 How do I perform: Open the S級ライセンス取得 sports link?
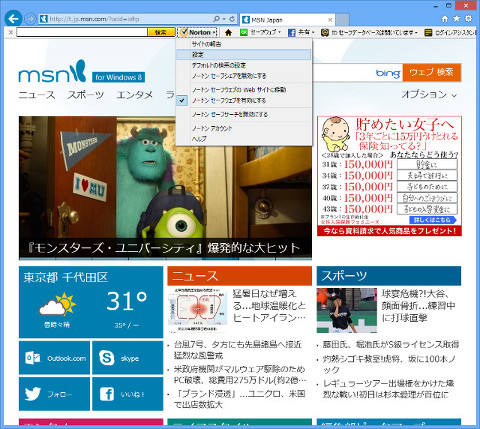[x=391, y=344]
